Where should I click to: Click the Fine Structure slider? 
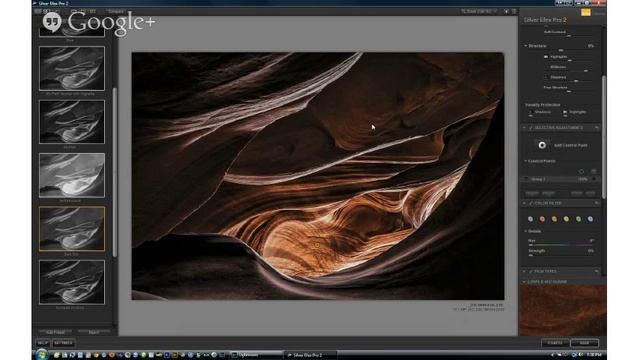pos(569,91)
